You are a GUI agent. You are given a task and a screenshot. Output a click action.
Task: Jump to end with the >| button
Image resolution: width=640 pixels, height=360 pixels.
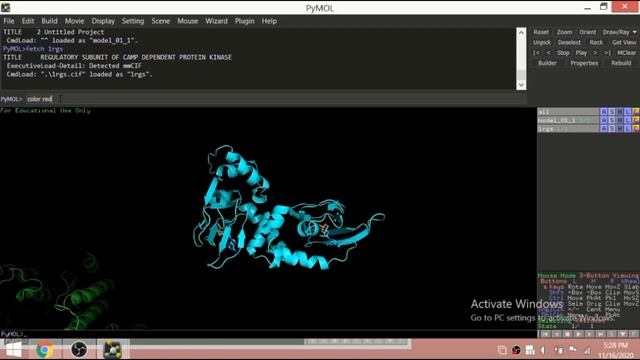pyautogui.click(x=607, y=53)
